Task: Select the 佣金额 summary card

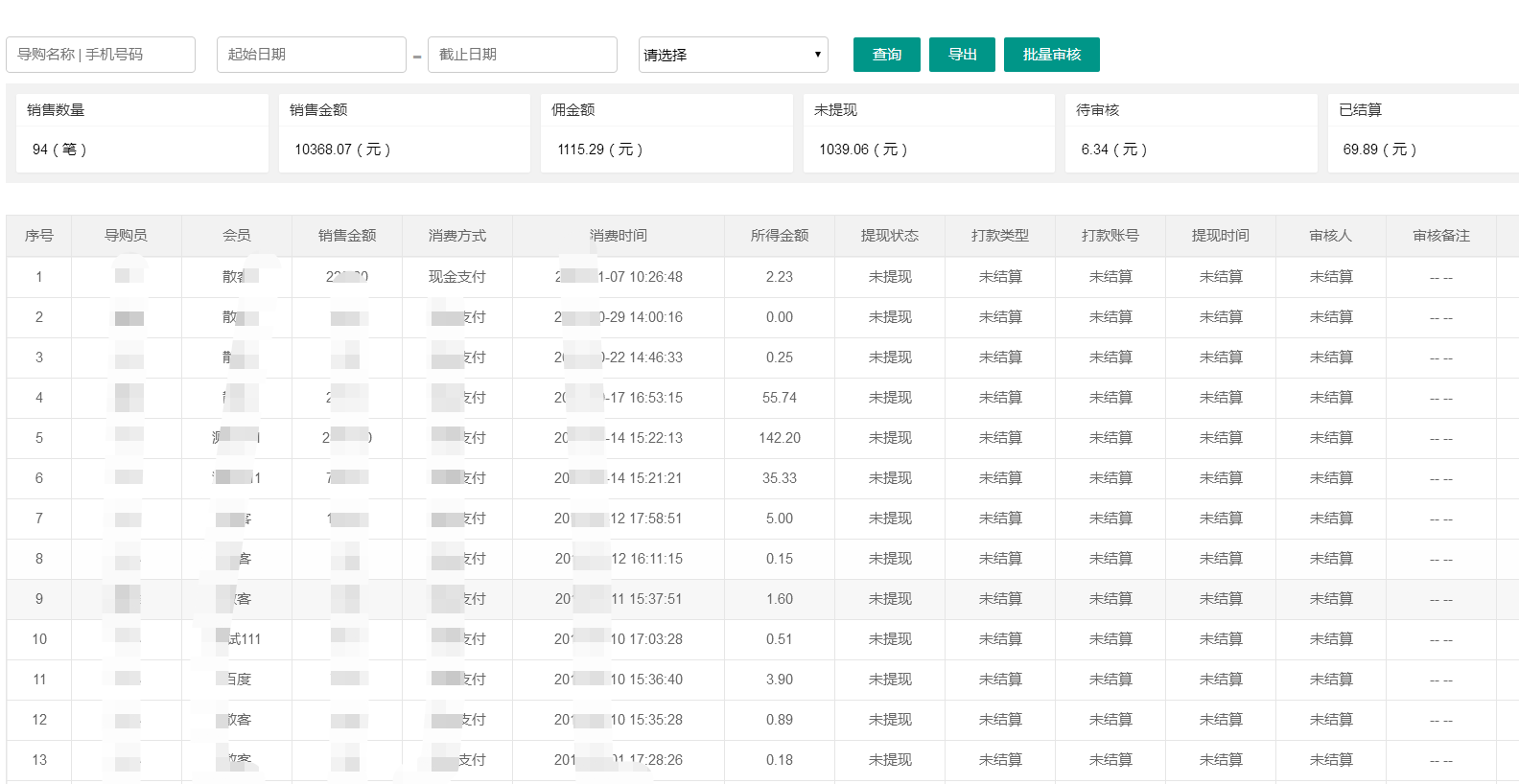Action: (666, 132)
